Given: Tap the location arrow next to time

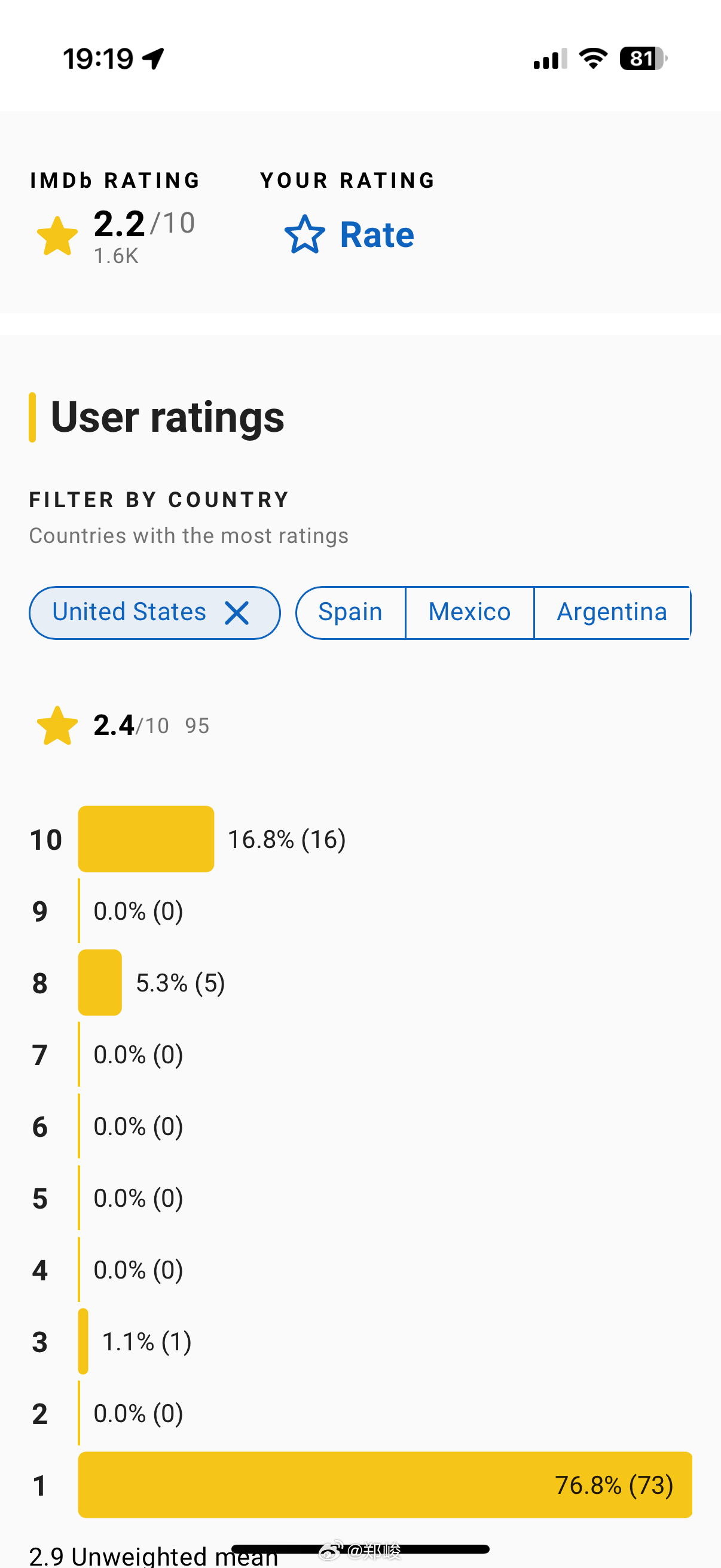Looking at the screenshot, I should (153, 59).
